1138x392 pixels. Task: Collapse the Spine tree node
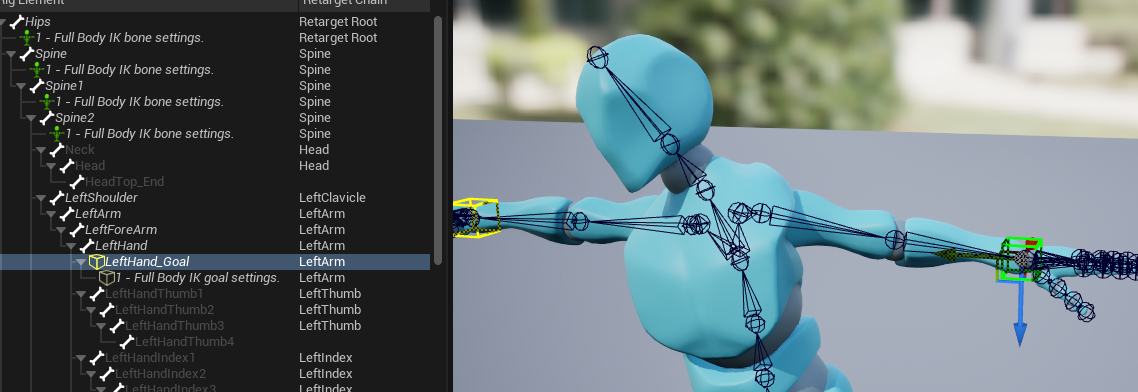[x=10, y=54]
